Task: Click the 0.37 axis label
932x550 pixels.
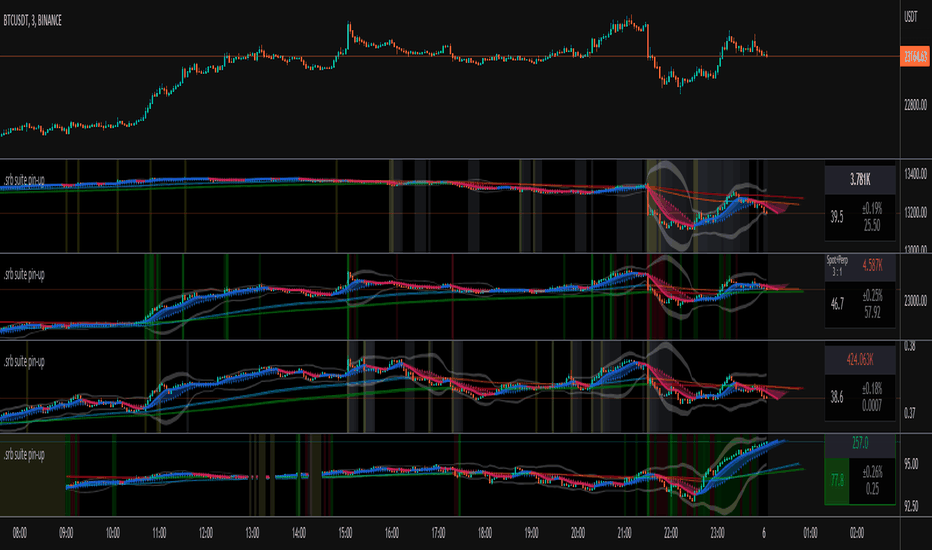Action: click(x=909, y=413)
